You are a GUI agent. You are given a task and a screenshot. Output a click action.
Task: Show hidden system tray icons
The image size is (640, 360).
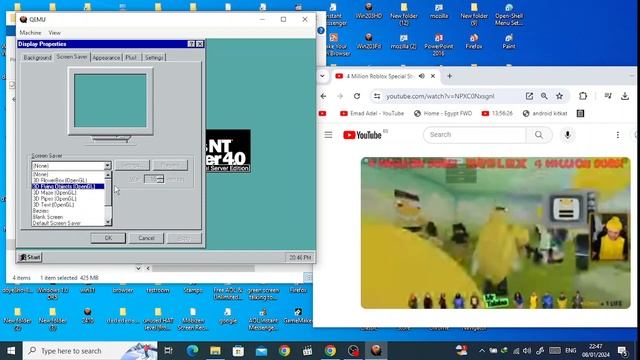click(x=482, y=351)
